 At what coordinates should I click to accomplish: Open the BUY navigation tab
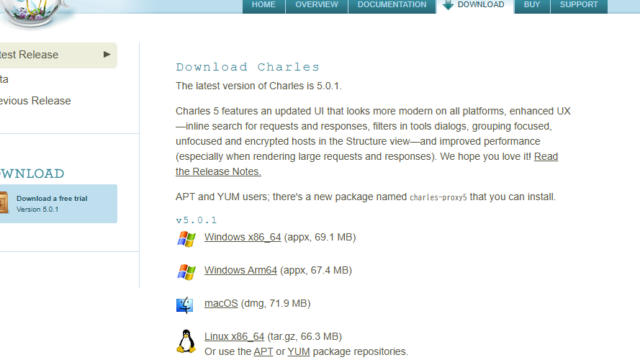point(532,6)
